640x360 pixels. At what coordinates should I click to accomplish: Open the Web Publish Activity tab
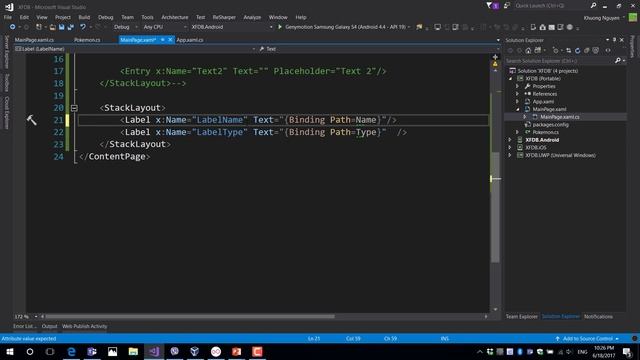(x=84, y=326)
